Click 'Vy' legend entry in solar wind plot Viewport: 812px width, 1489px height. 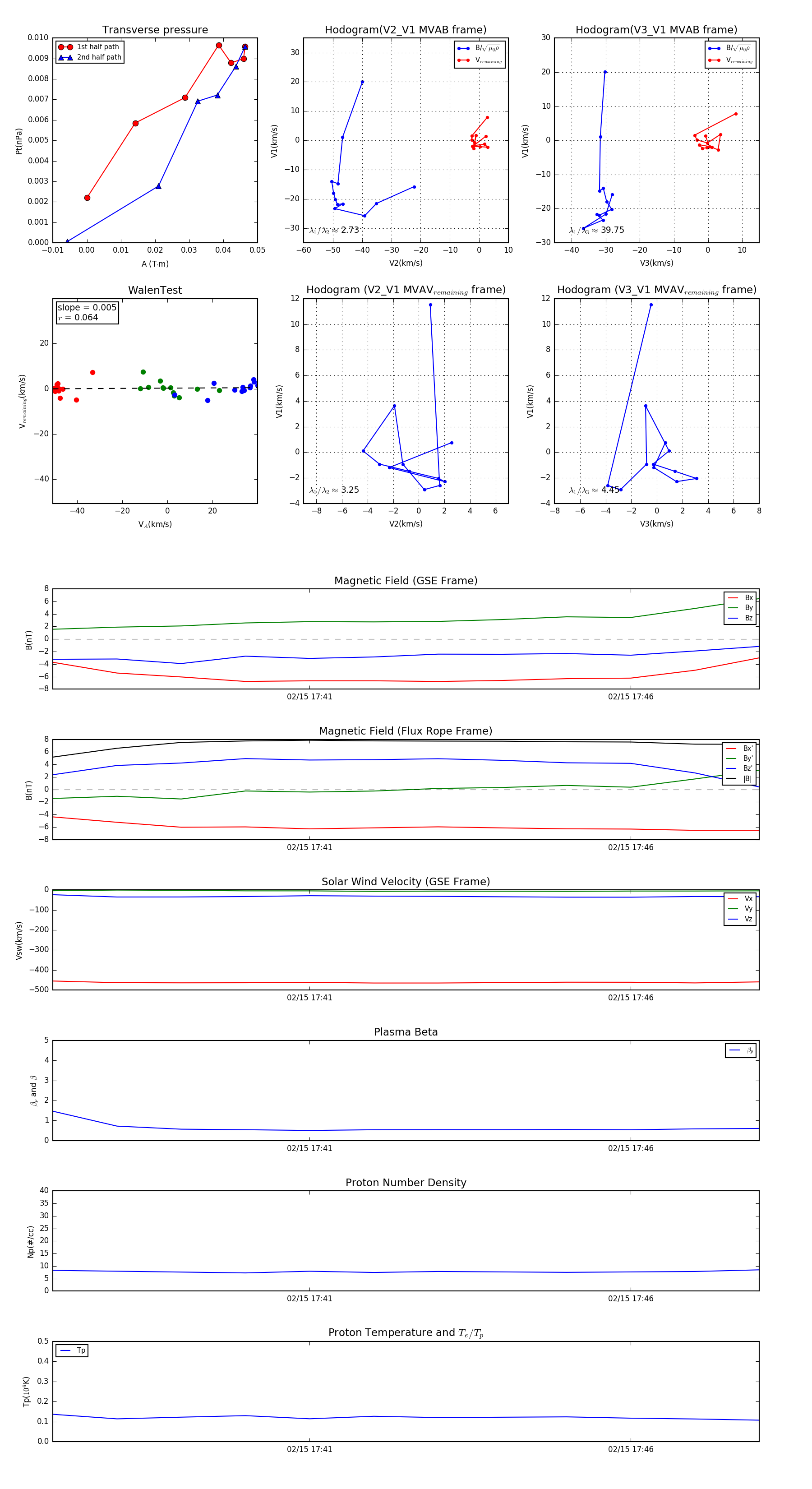tap(740, 909)
